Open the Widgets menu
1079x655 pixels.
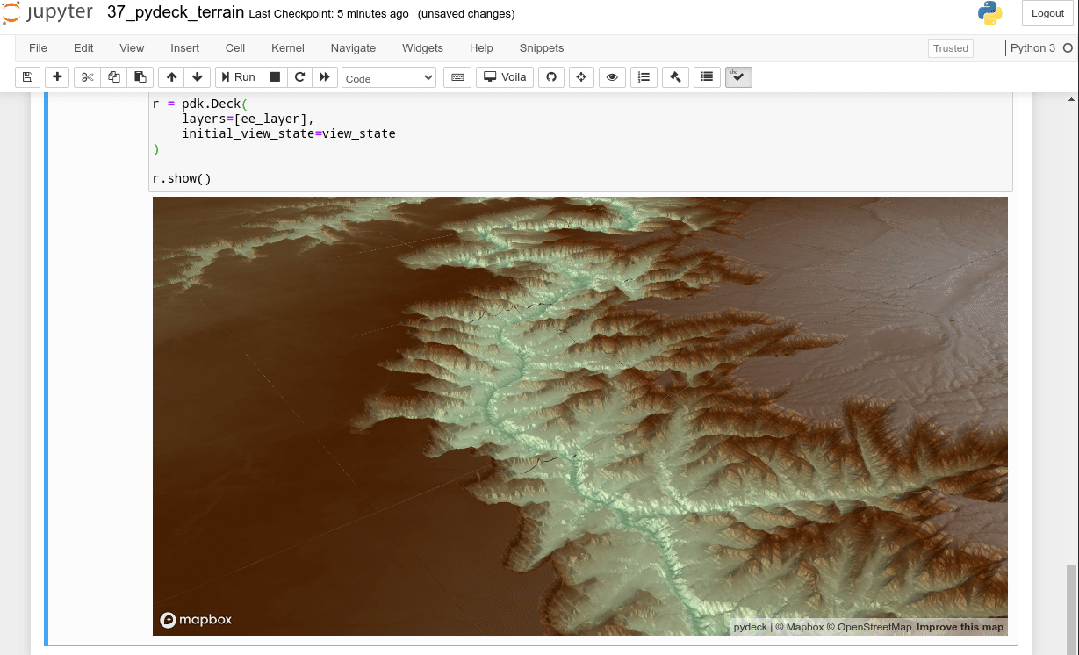click(x=422, y=48)
